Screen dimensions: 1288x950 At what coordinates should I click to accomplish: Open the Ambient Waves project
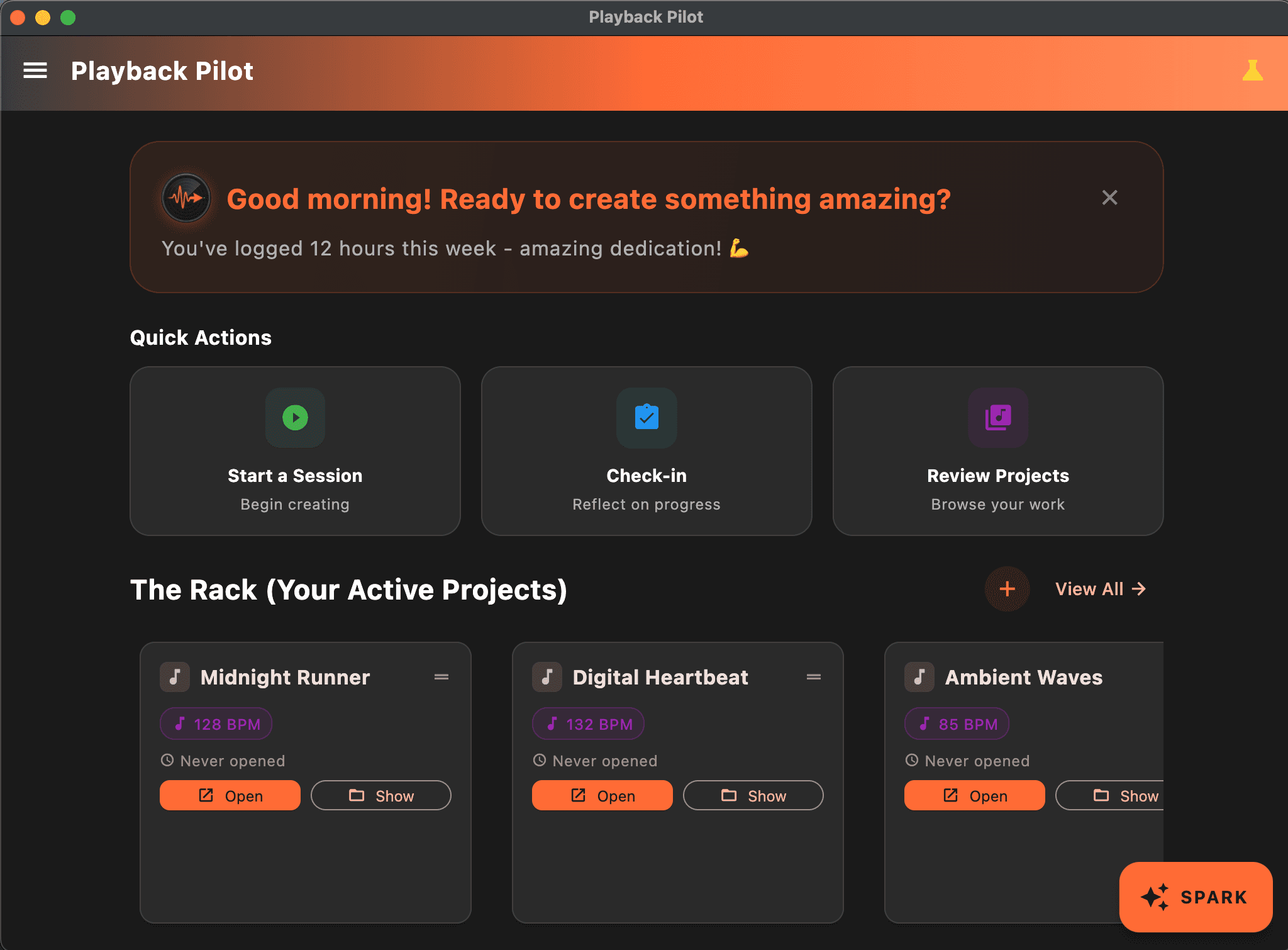click(974, 795)
